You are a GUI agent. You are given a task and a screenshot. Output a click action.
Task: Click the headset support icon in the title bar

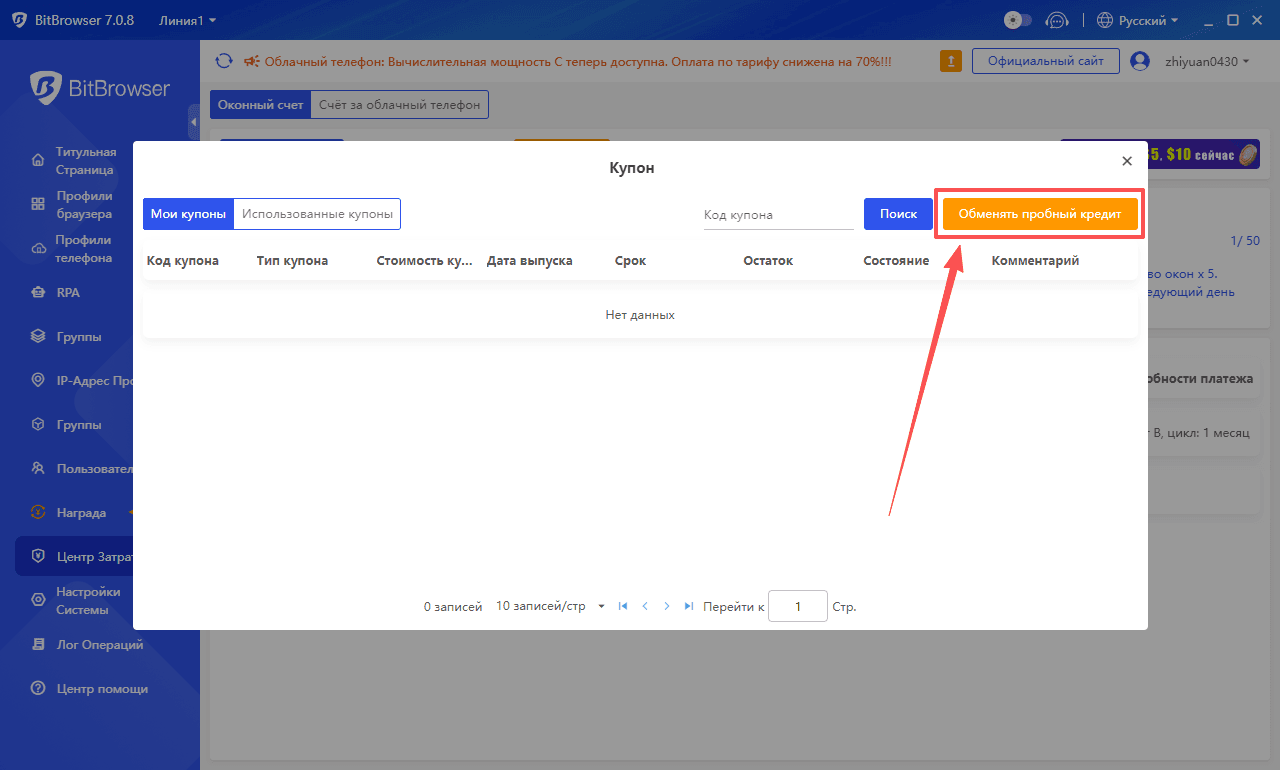[1057, 19]
